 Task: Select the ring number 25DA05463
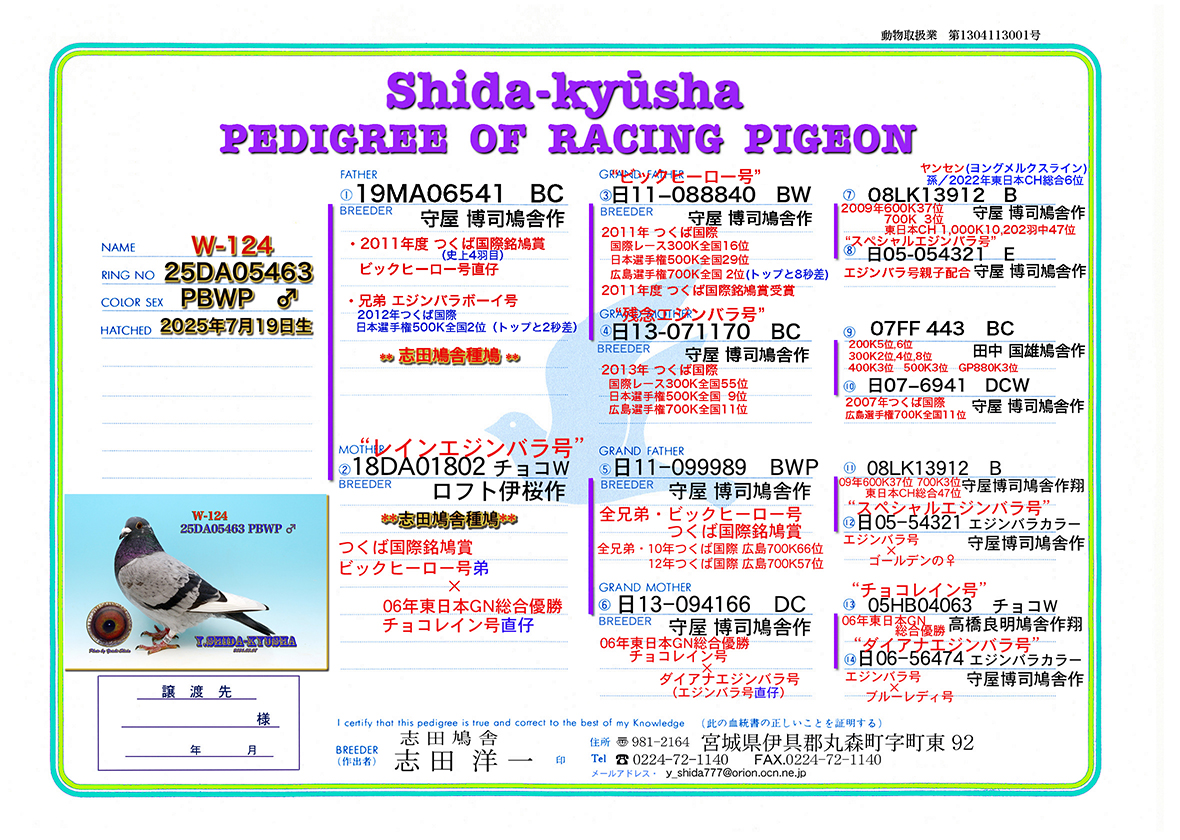[239, 272]
